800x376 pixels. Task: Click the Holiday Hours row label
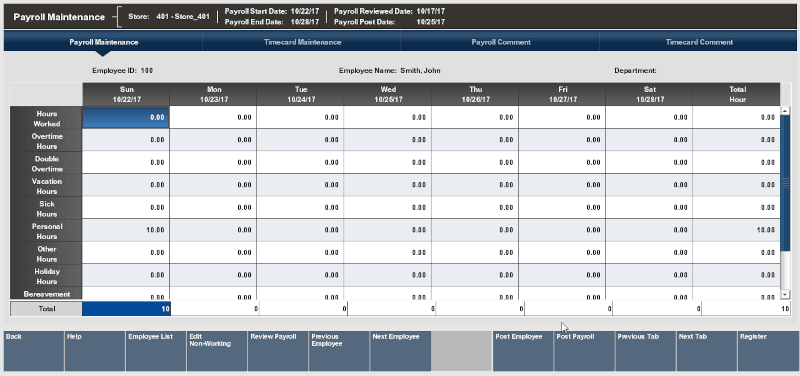tap(46, 275)
